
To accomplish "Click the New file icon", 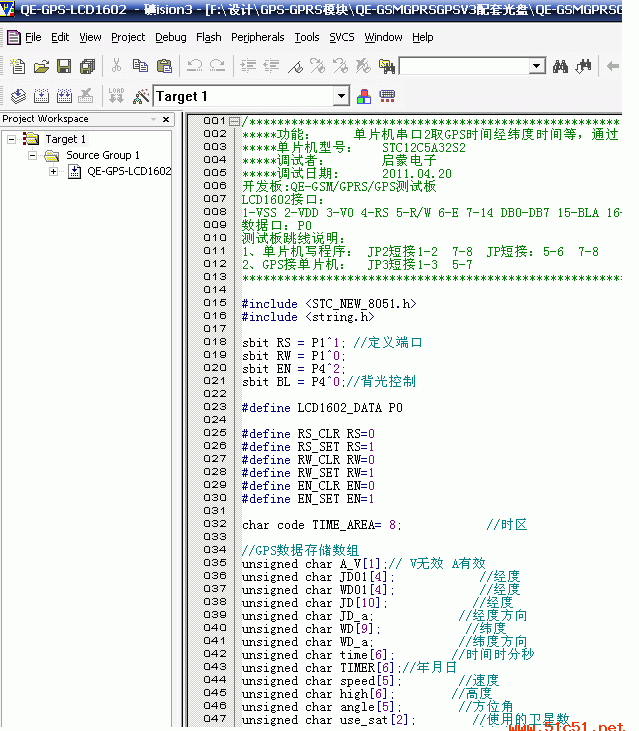I will pyautogui.click(x=18, y=67).
